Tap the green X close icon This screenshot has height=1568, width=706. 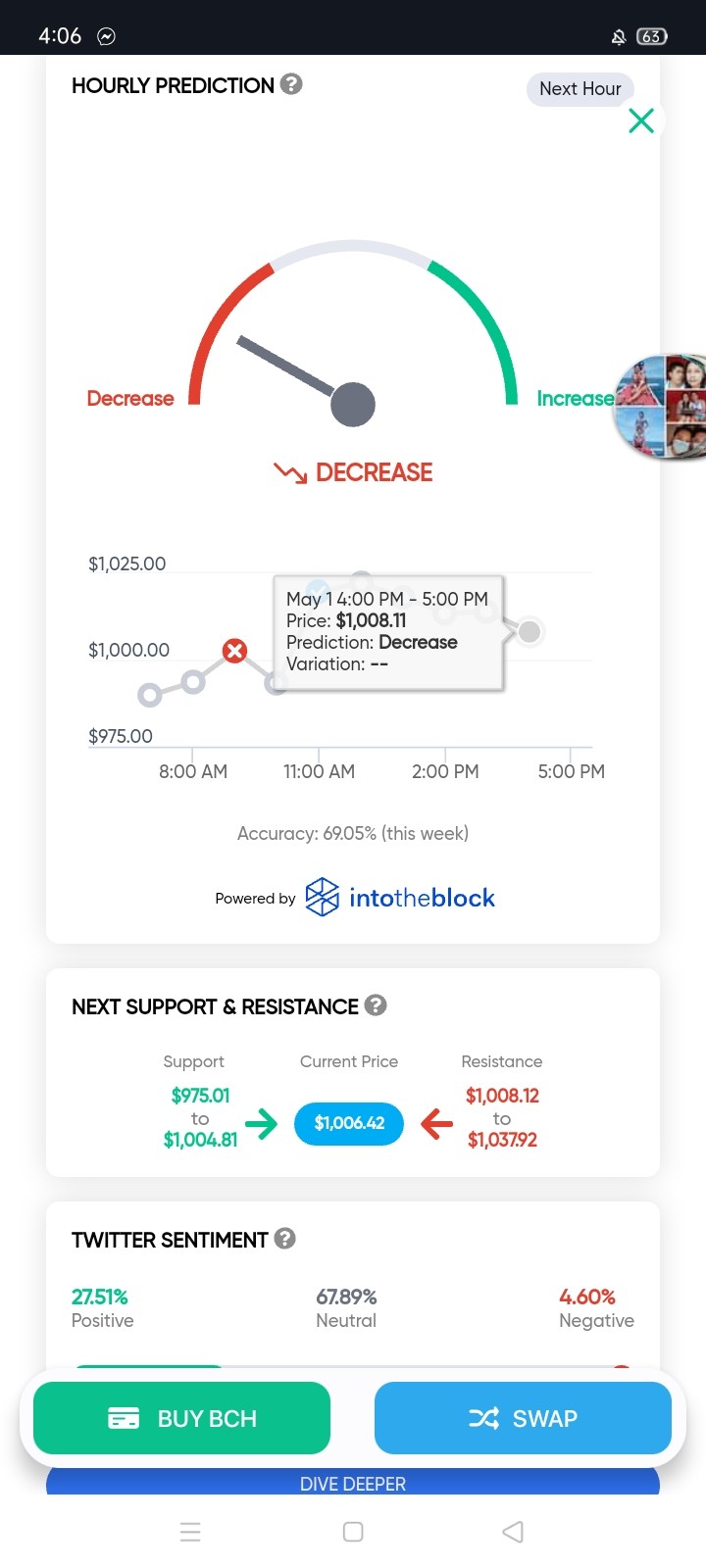(641, 121)
